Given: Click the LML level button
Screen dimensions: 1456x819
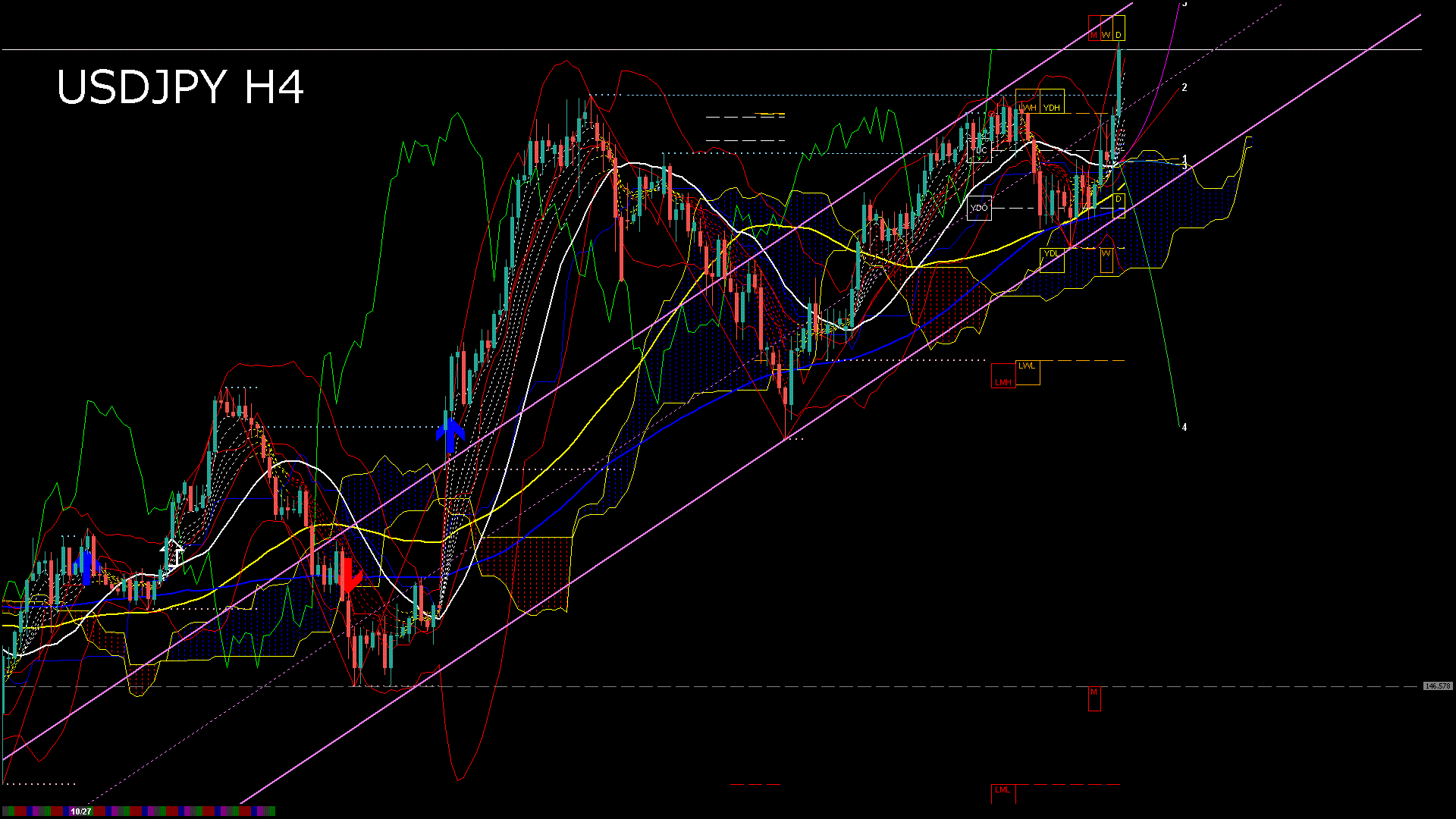Looking at the screenshot, I should 1003,789.
